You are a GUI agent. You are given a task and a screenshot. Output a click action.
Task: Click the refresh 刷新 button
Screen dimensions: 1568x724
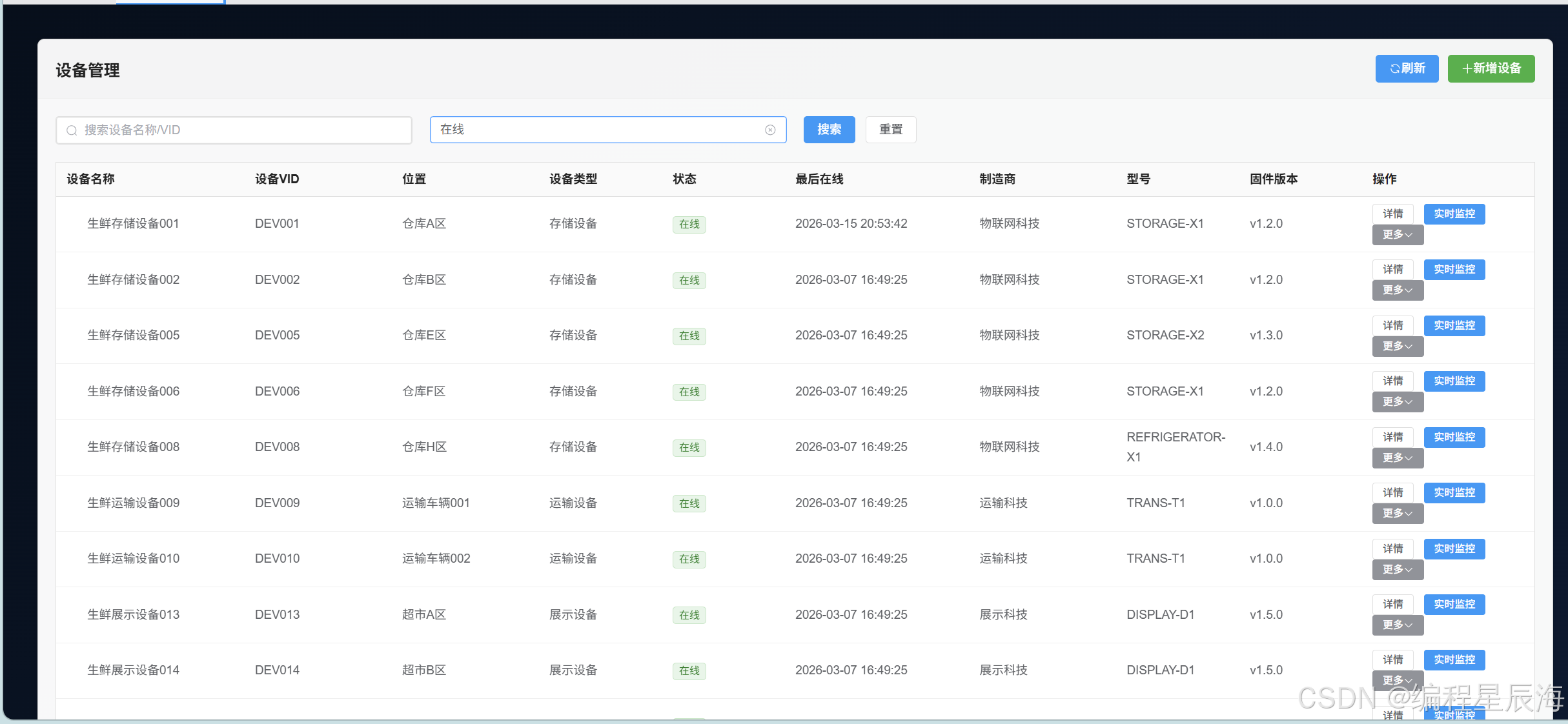[x=1407, y=68]
